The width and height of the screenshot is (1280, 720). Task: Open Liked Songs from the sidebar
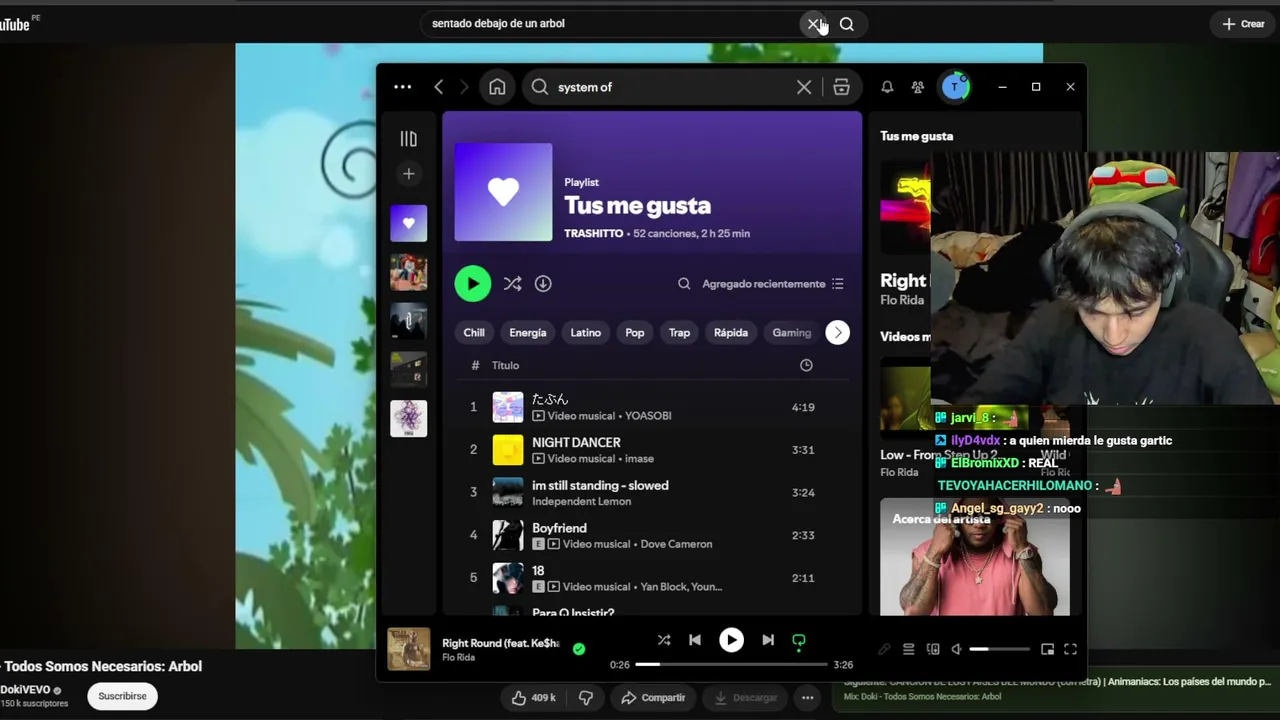pyautogui.click(x=408, y=223)
